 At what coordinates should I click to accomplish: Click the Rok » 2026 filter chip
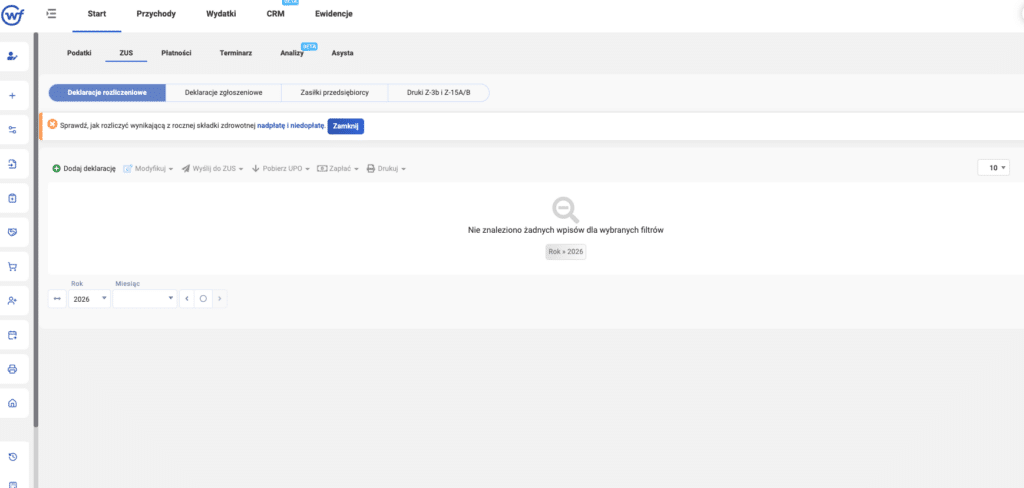[x=566, y=252]
